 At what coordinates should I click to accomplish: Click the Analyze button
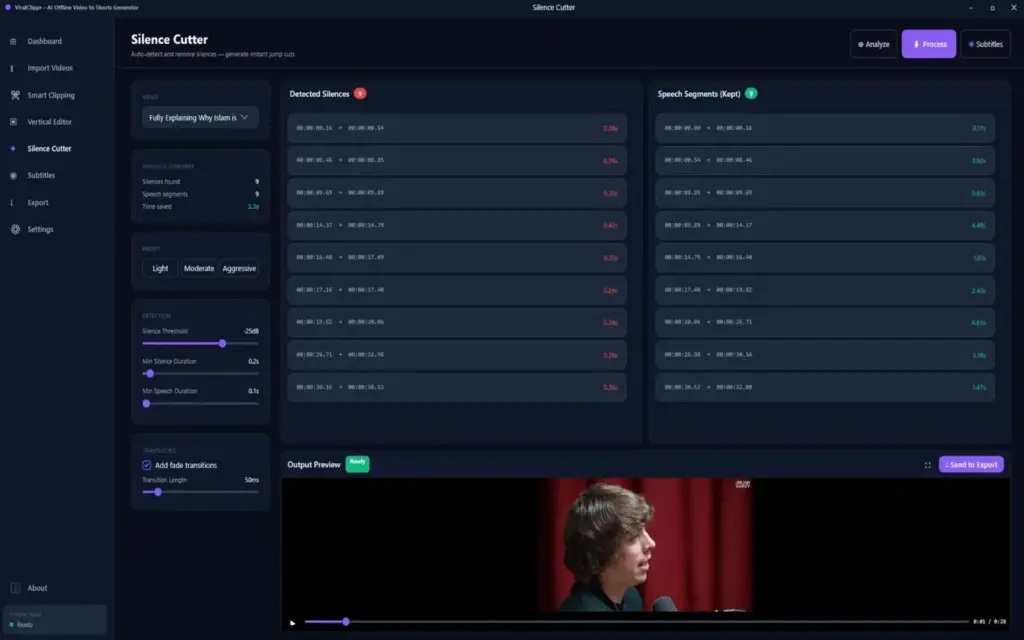tap(873, 44)
